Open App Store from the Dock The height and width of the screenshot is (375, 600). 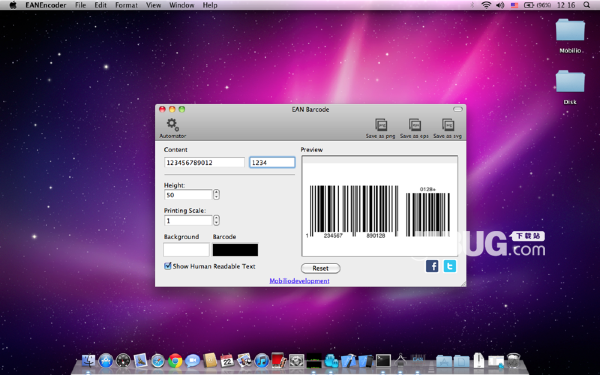coord(106,361)
